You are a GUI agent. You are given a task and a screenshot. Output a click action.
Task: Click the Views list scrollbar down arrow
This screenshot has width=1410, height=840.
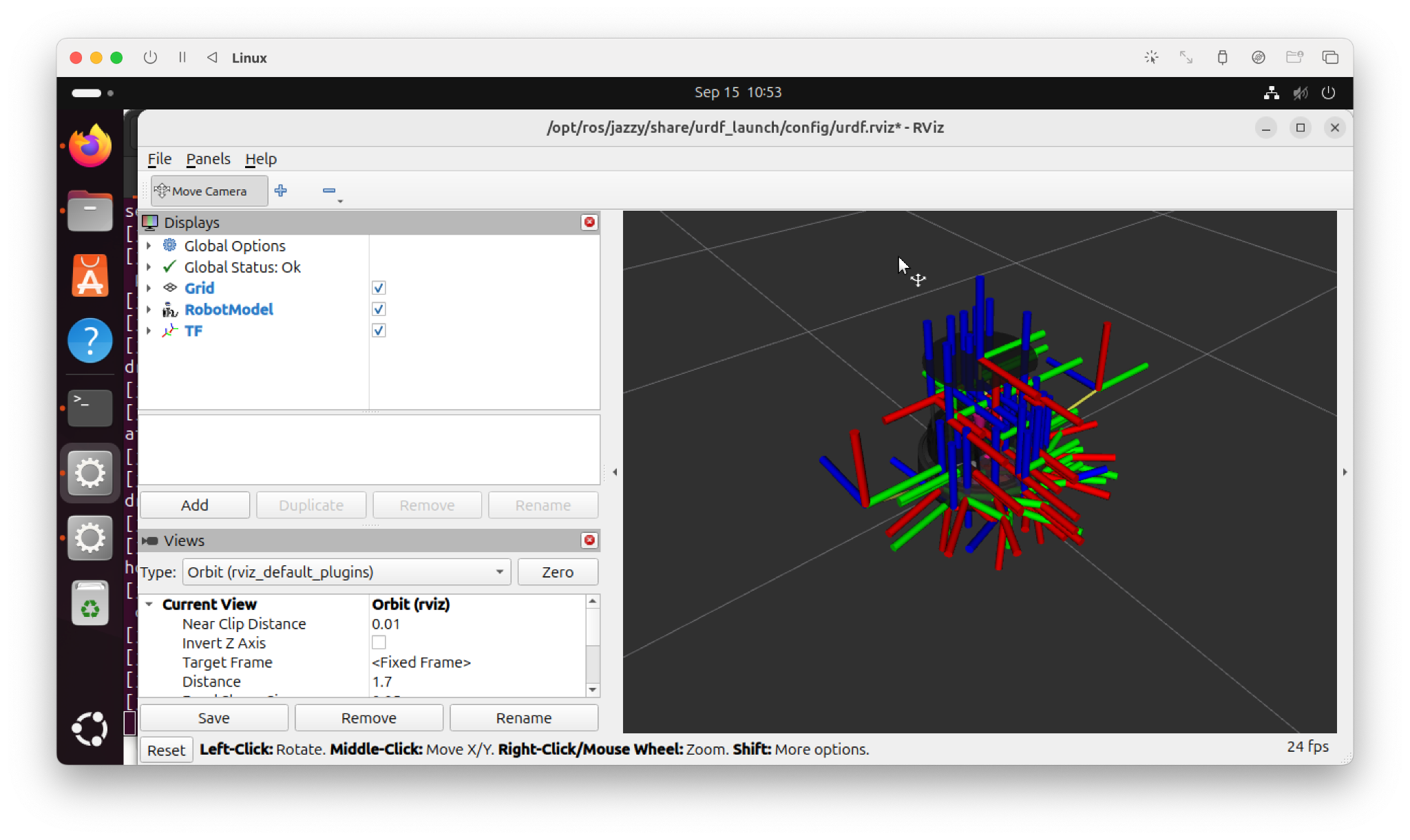click(593, 690)
